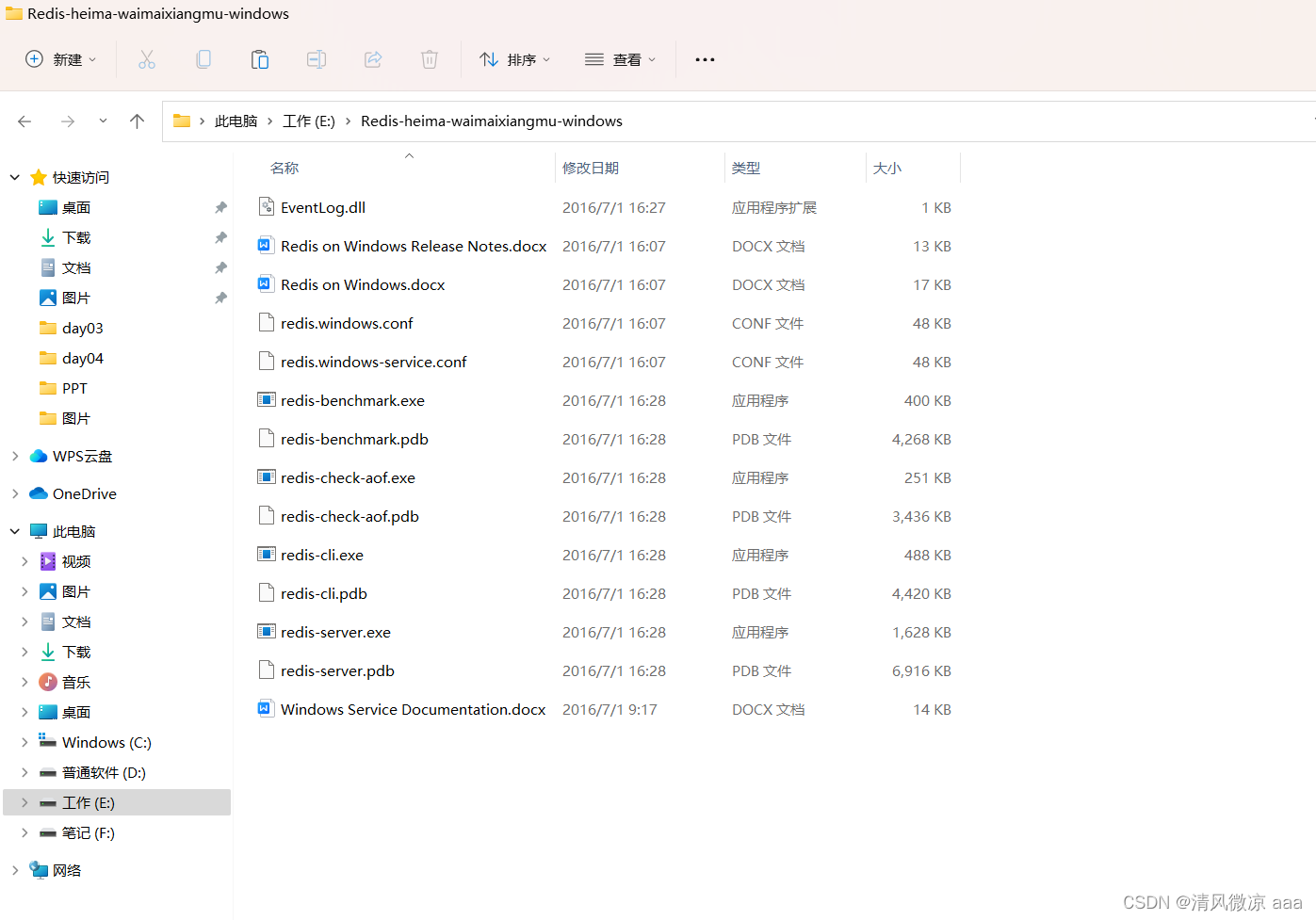Expand the OneDrive tree node

point(15,493)
